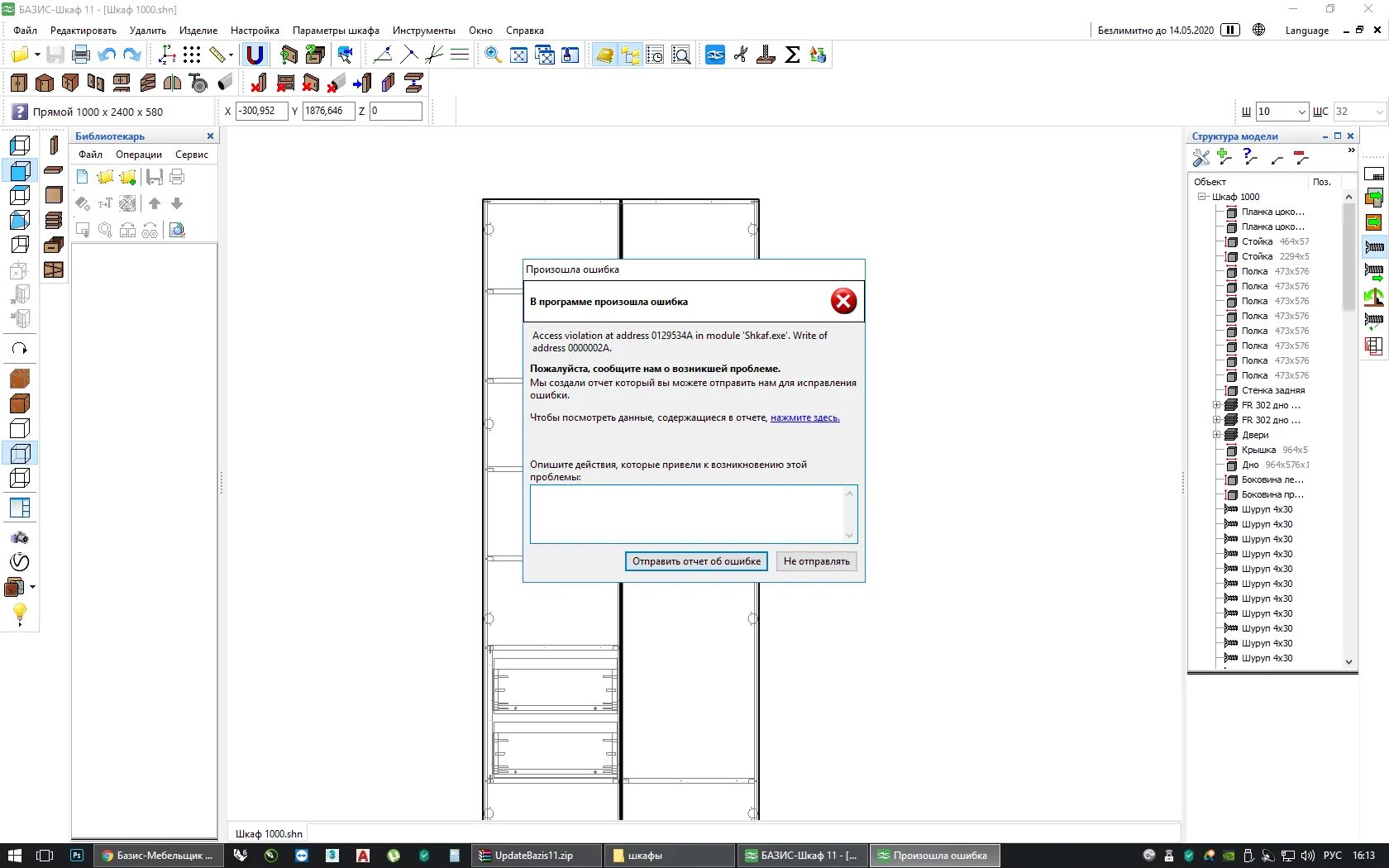Open the dropdown next to the open-folder icon

click(37, 55)
